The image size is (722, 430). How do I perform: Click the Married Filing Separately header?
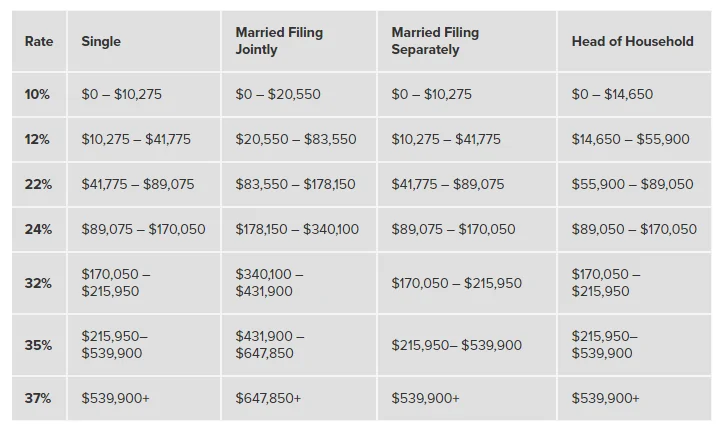(x=467, y=41)
